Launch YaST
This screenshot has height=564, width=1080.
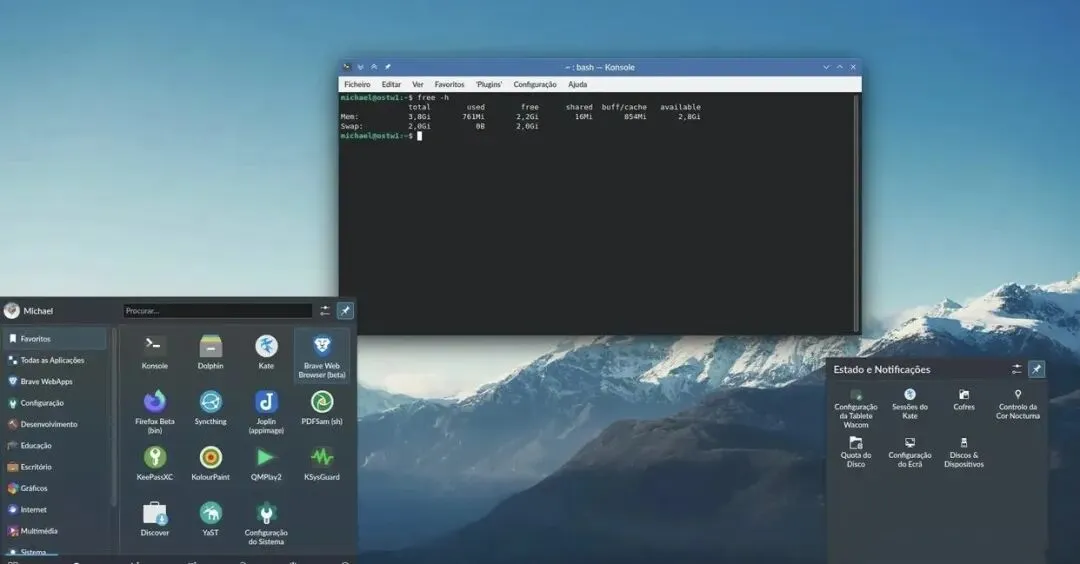point(210,519)
